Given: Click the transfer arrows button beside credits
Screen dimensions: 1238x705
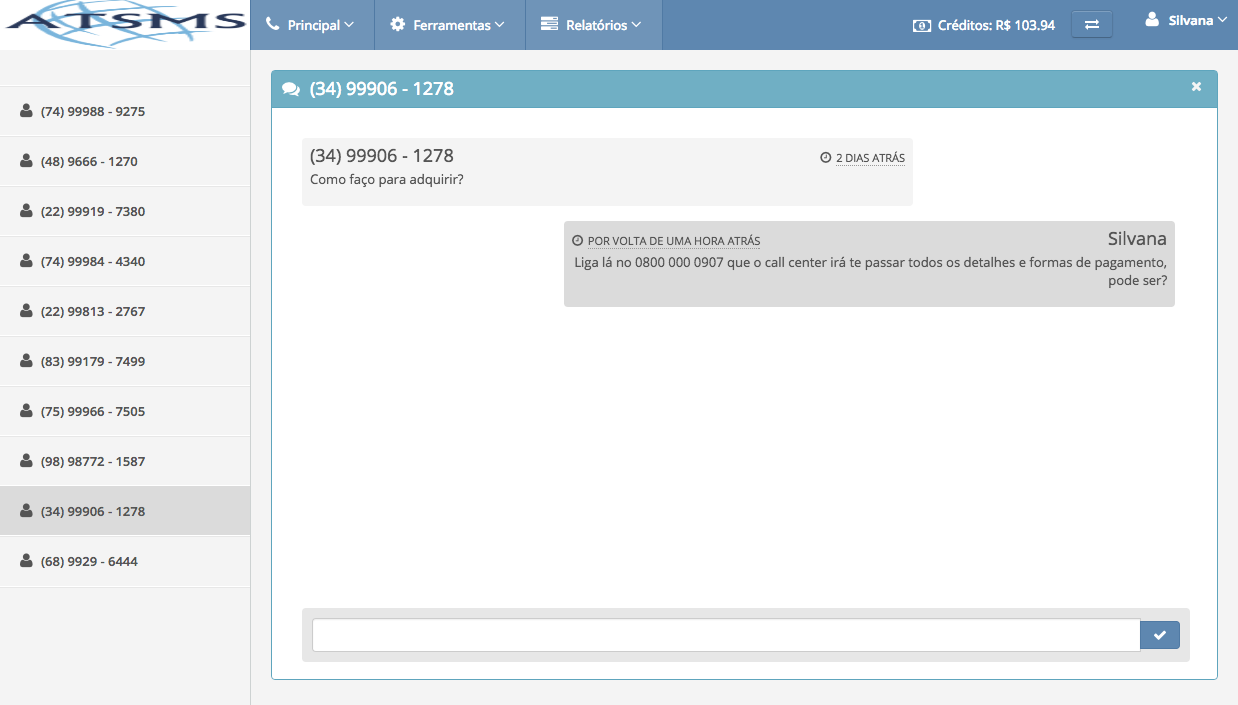Looking at the screenshot, I should pyautogui.click(x=1091, y=25).
